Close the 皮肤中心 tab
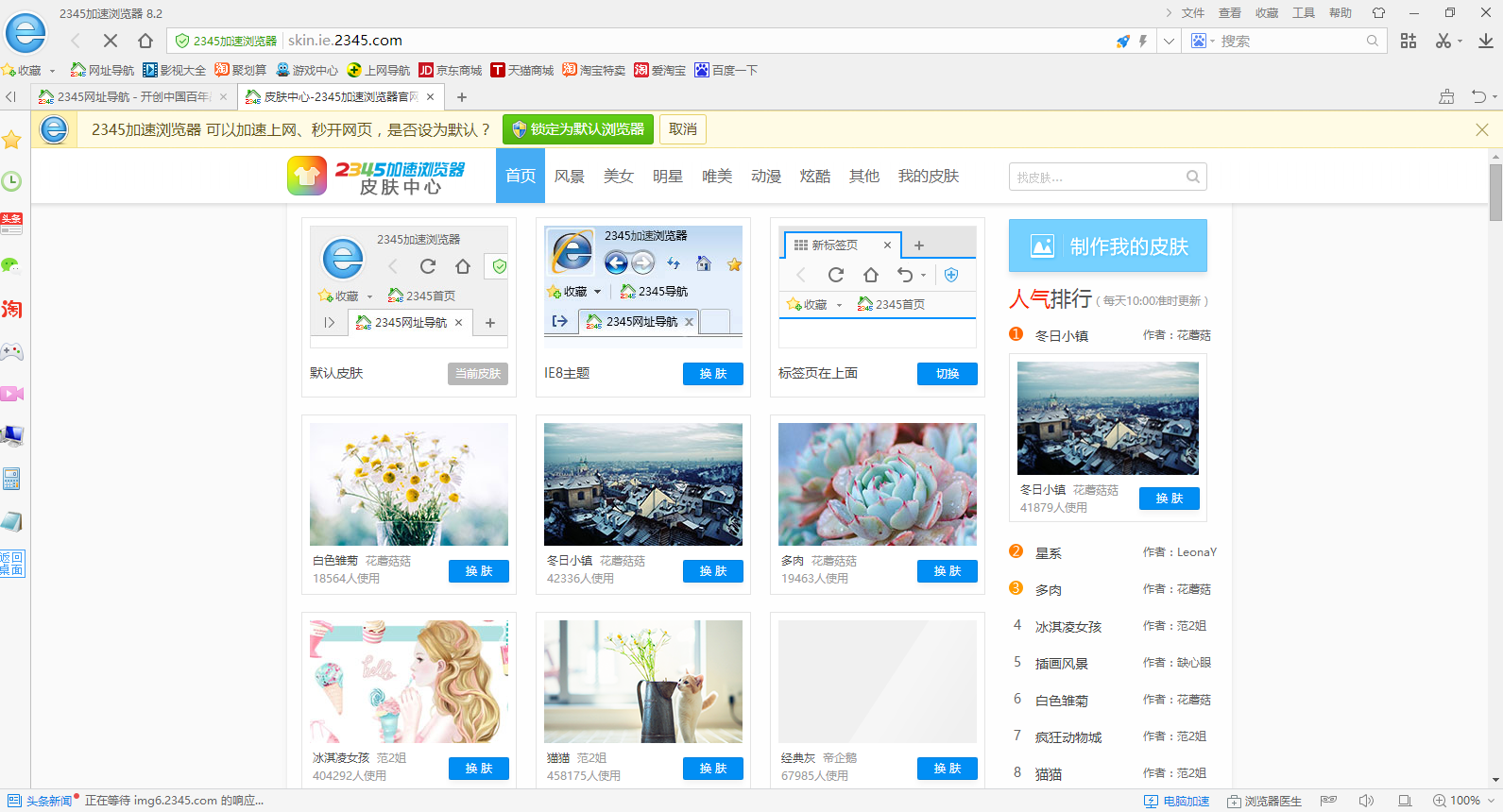 [x=430, y=97]
